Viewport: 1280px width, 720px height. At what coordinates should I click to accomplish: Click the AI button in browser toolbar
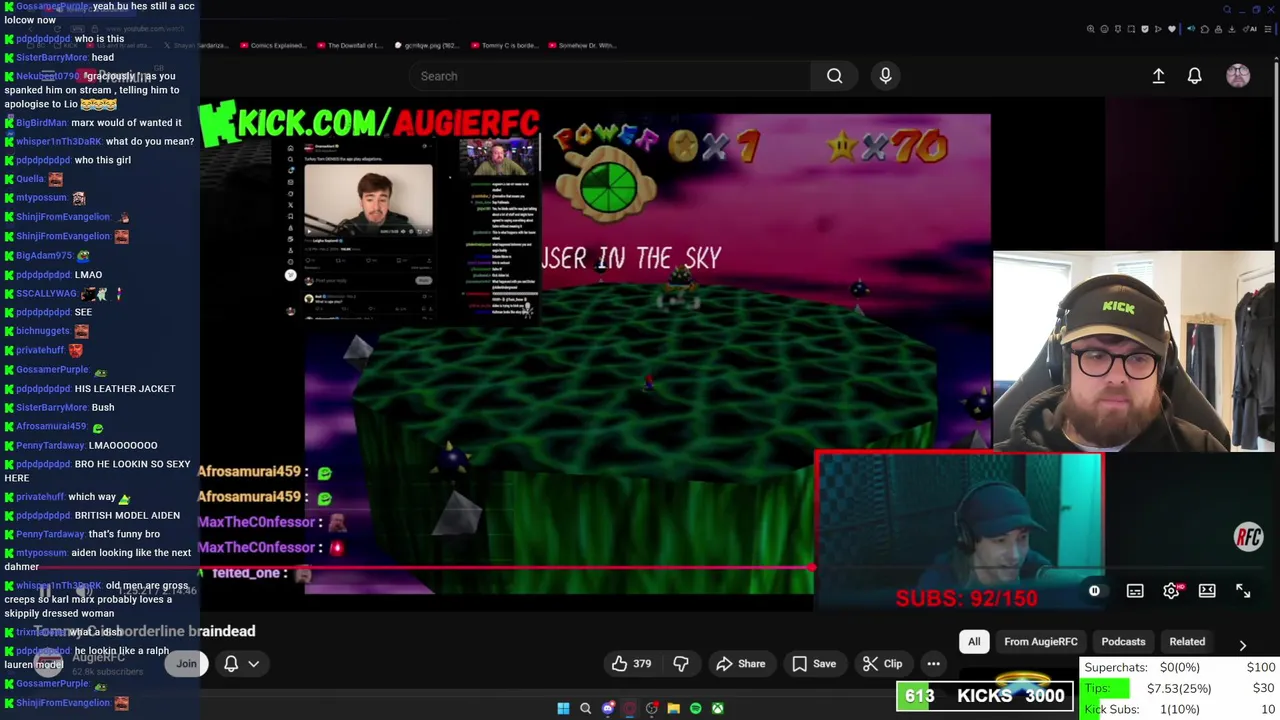(x=1249, y=29)
